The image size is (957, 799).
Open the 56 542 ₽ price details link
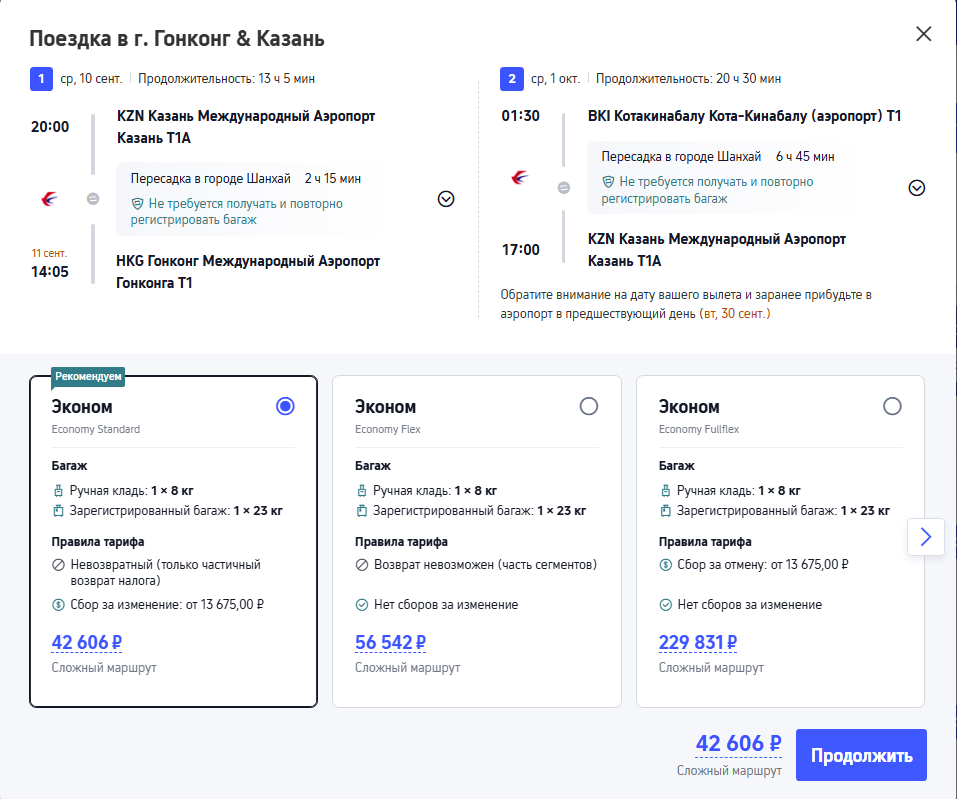click(x=391, y=643)
